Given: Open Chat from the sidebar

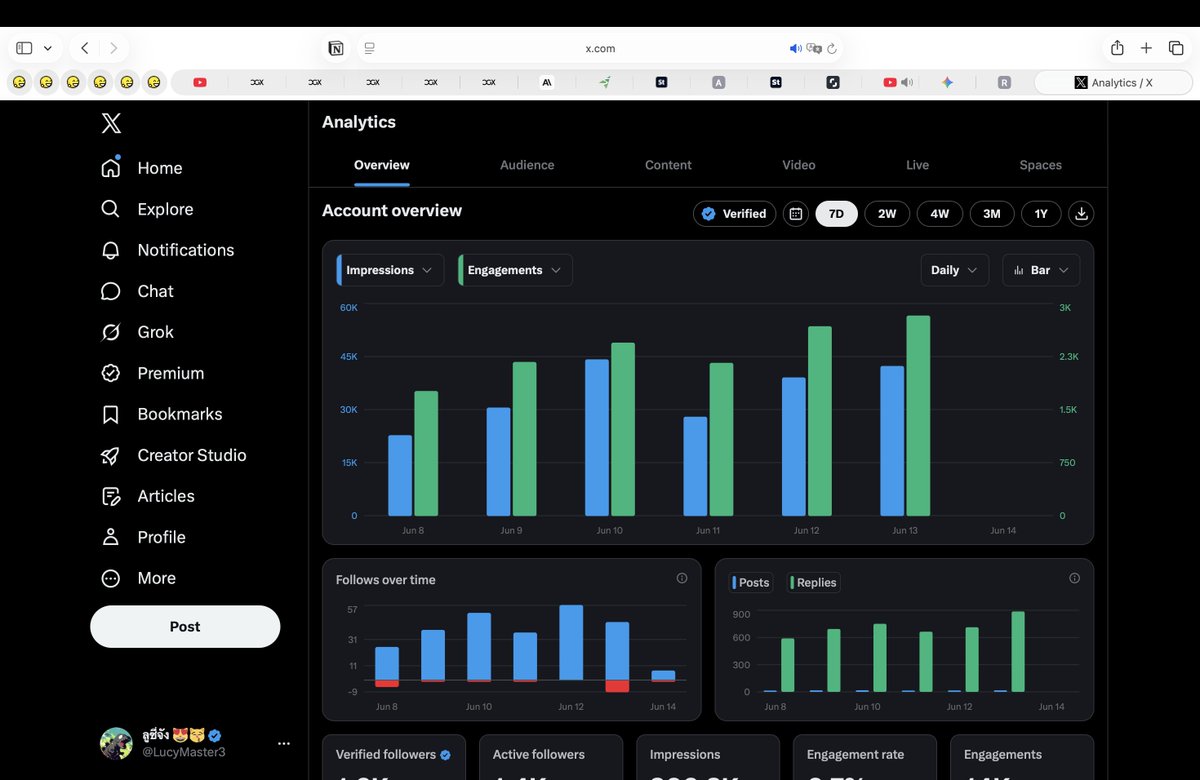Looking at the screenshot, I should tap(137, 291).
